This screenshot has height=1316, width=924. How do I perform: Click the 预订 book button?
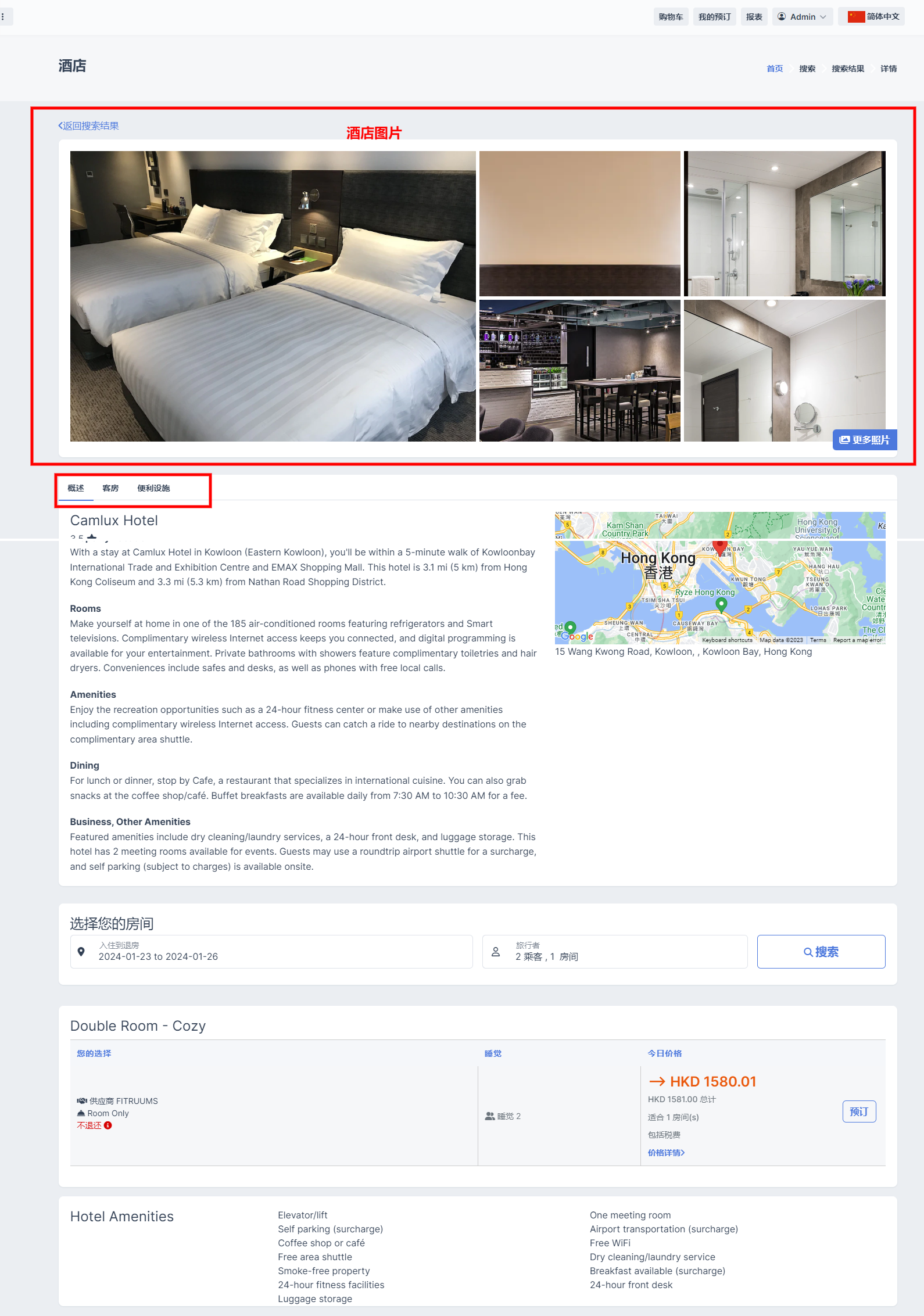859,1111
